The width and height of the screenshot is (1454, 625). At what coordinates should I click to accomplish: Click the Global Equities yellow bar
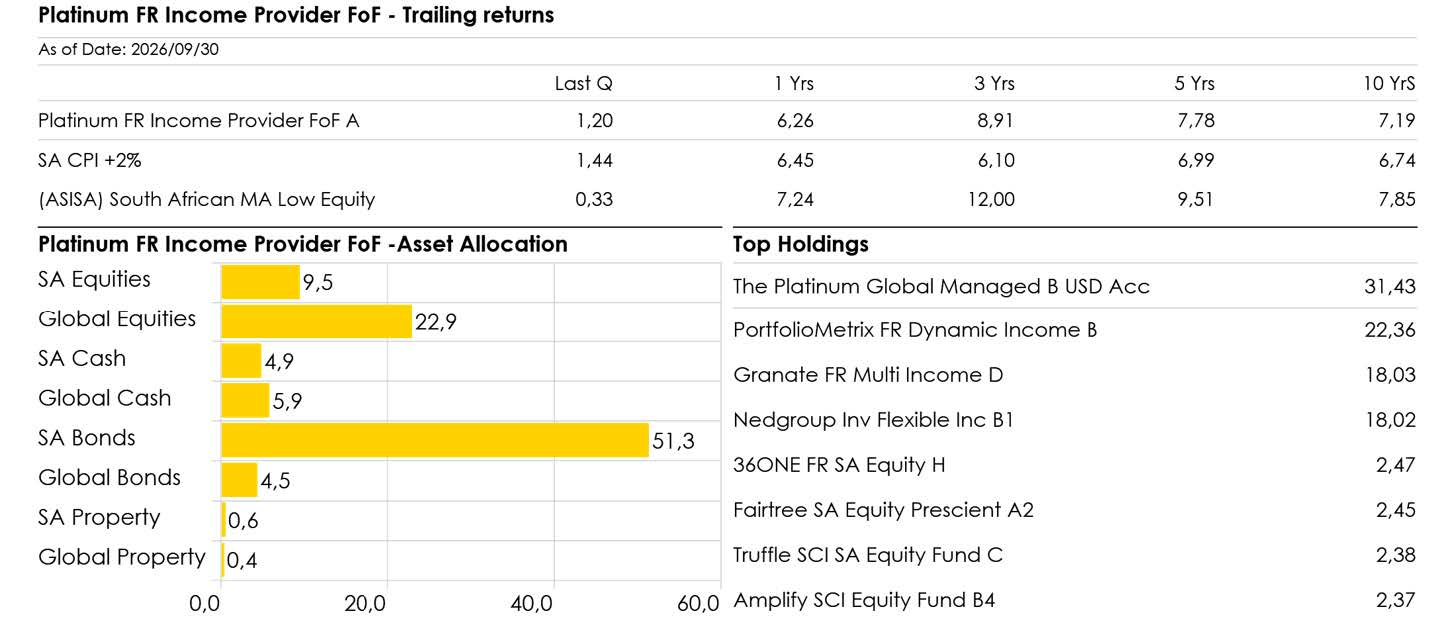pos(316,321)
